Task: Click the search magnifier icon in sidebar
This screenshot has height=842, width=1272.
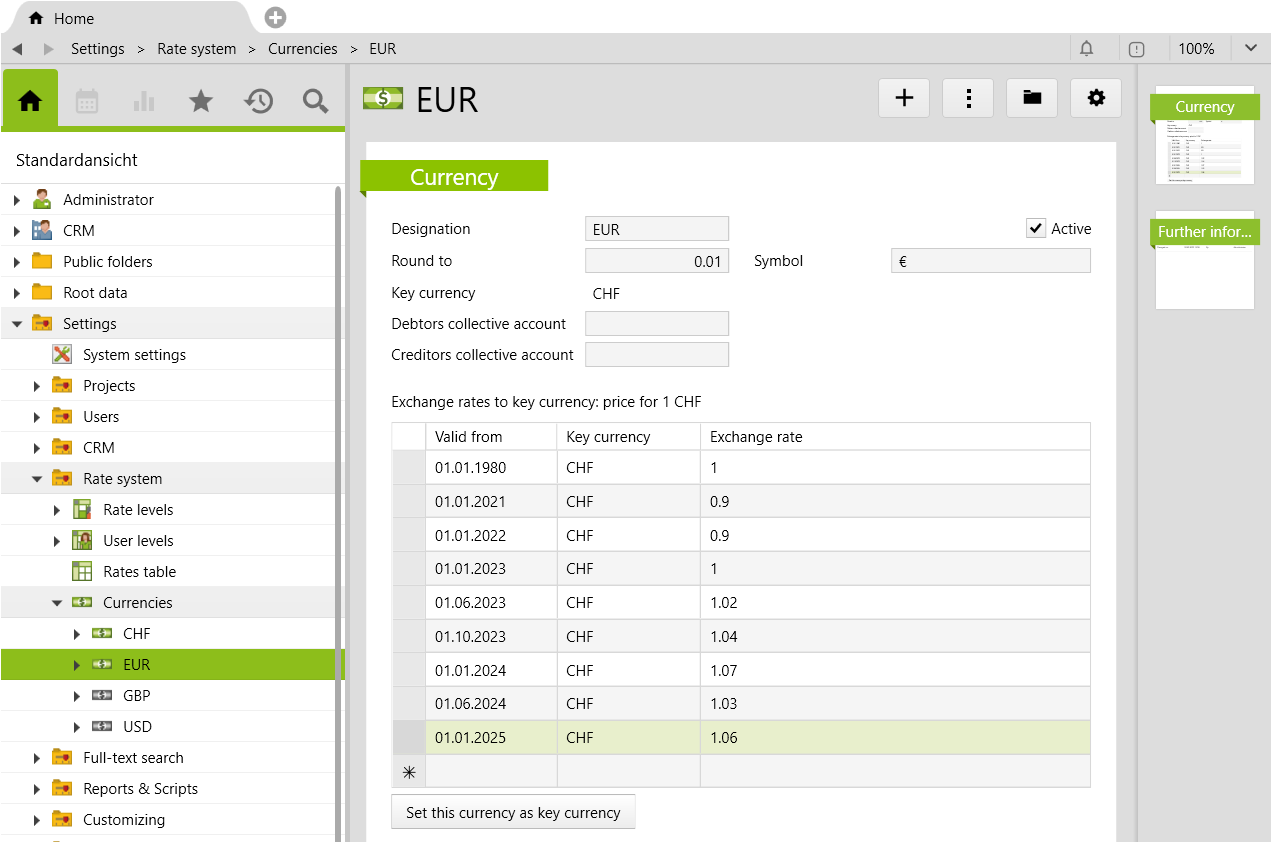Action: point(315,100)
